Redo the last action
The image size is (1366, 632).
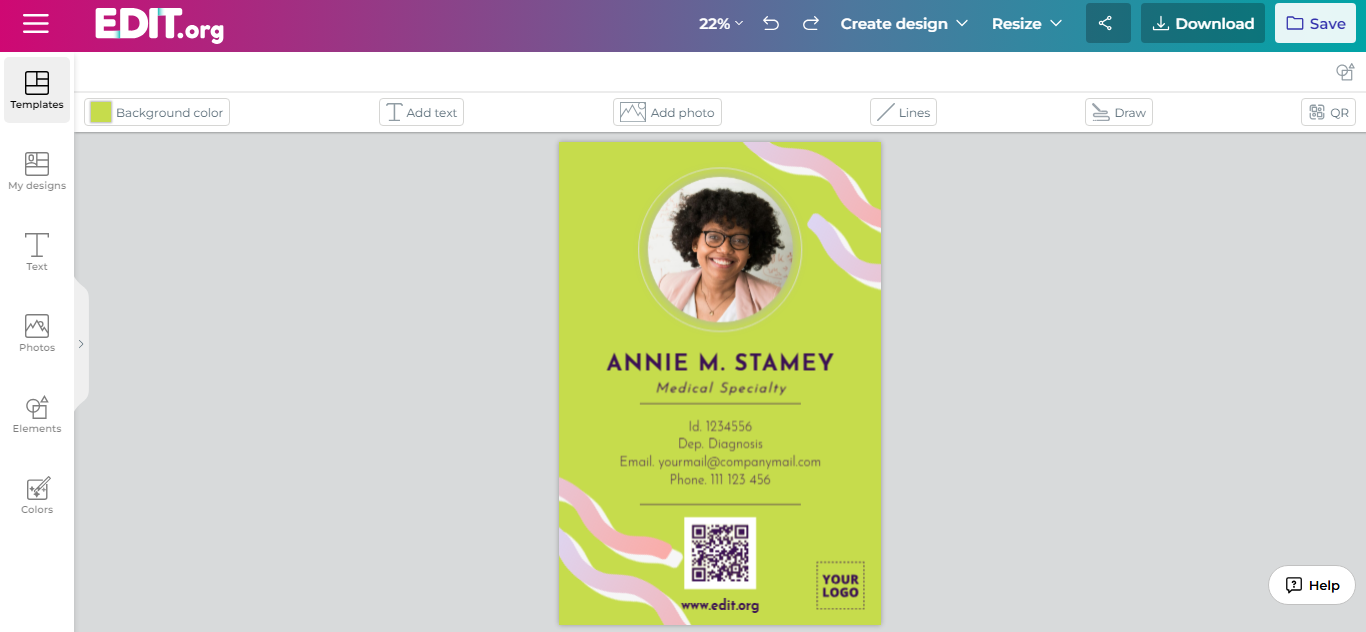811,24
